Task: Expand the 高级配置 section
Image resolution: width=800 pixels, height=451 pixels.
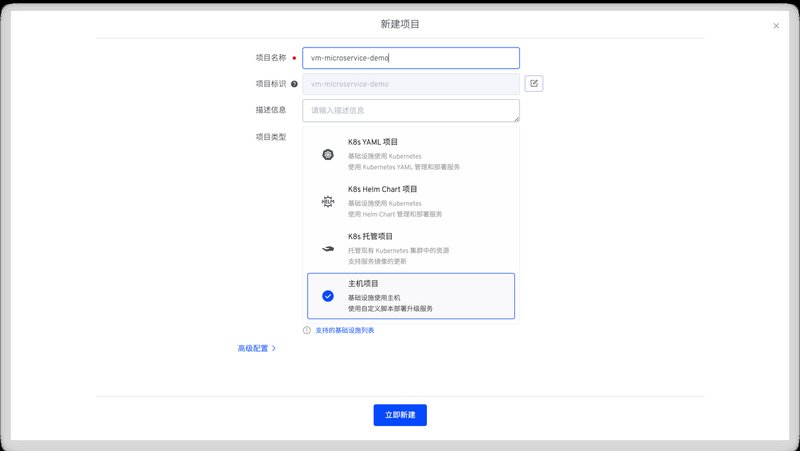Action: point(253,349)
